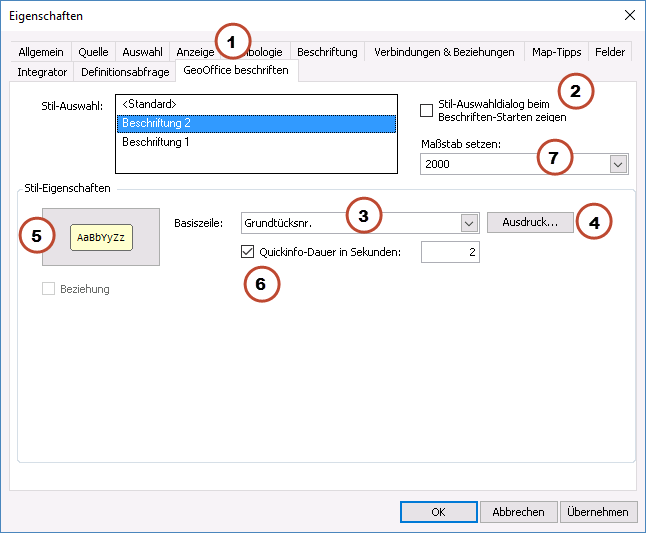Apply changes with Übernehmen
646x533 pixels.
598,511
